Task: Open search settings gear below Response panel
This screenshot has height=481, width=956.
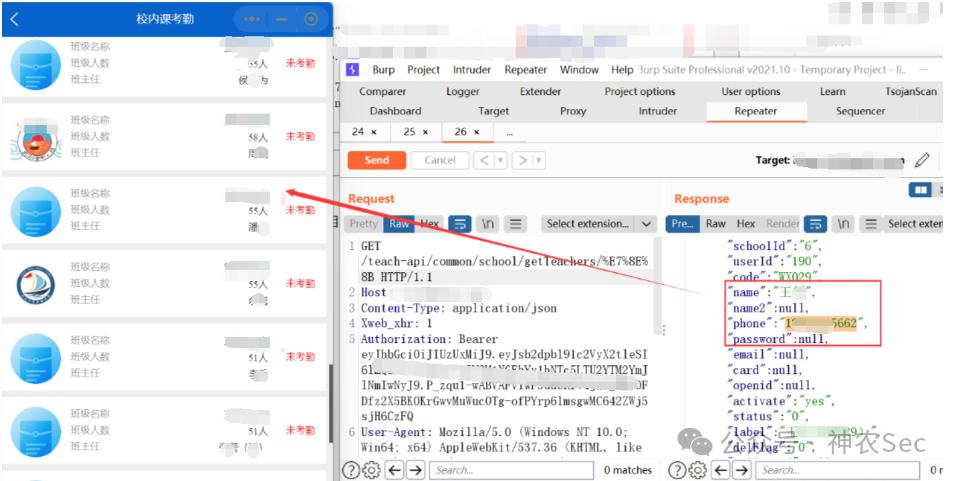Action: coord(697,470)
